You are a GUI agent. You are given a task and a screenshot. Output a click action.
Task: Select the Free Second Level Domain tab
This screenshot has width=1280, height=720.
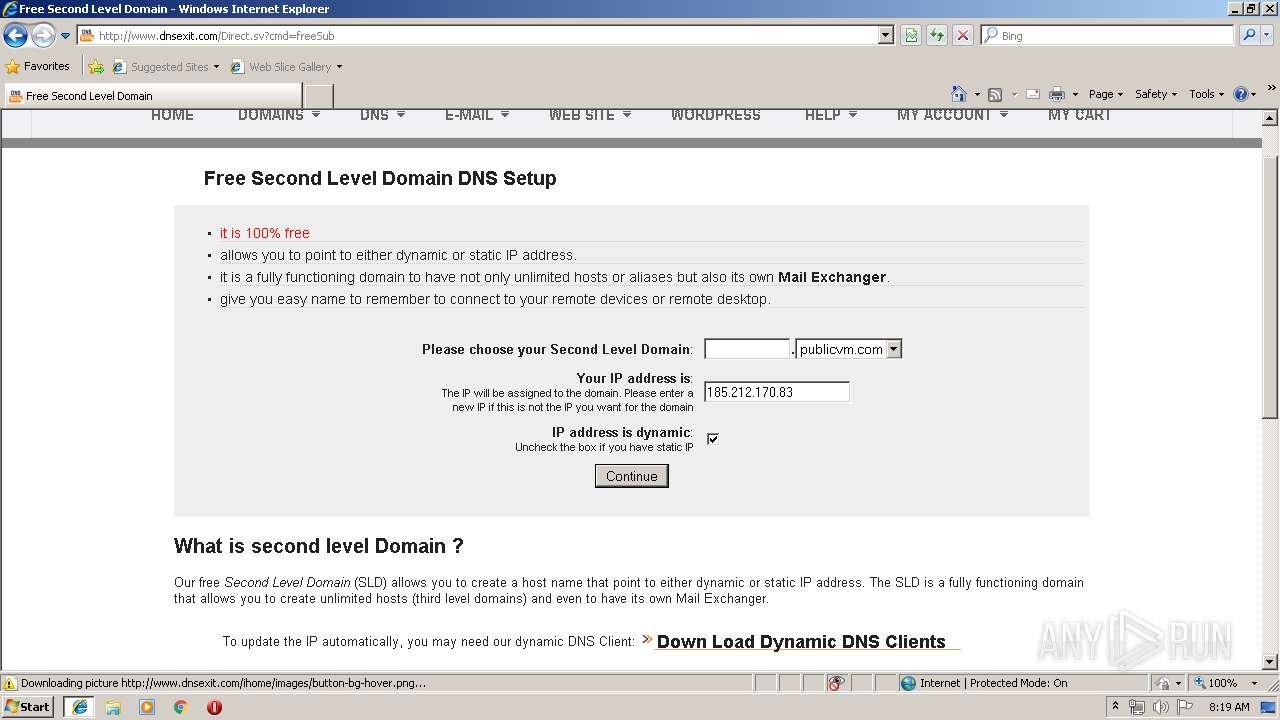click(x=152, y=96)
